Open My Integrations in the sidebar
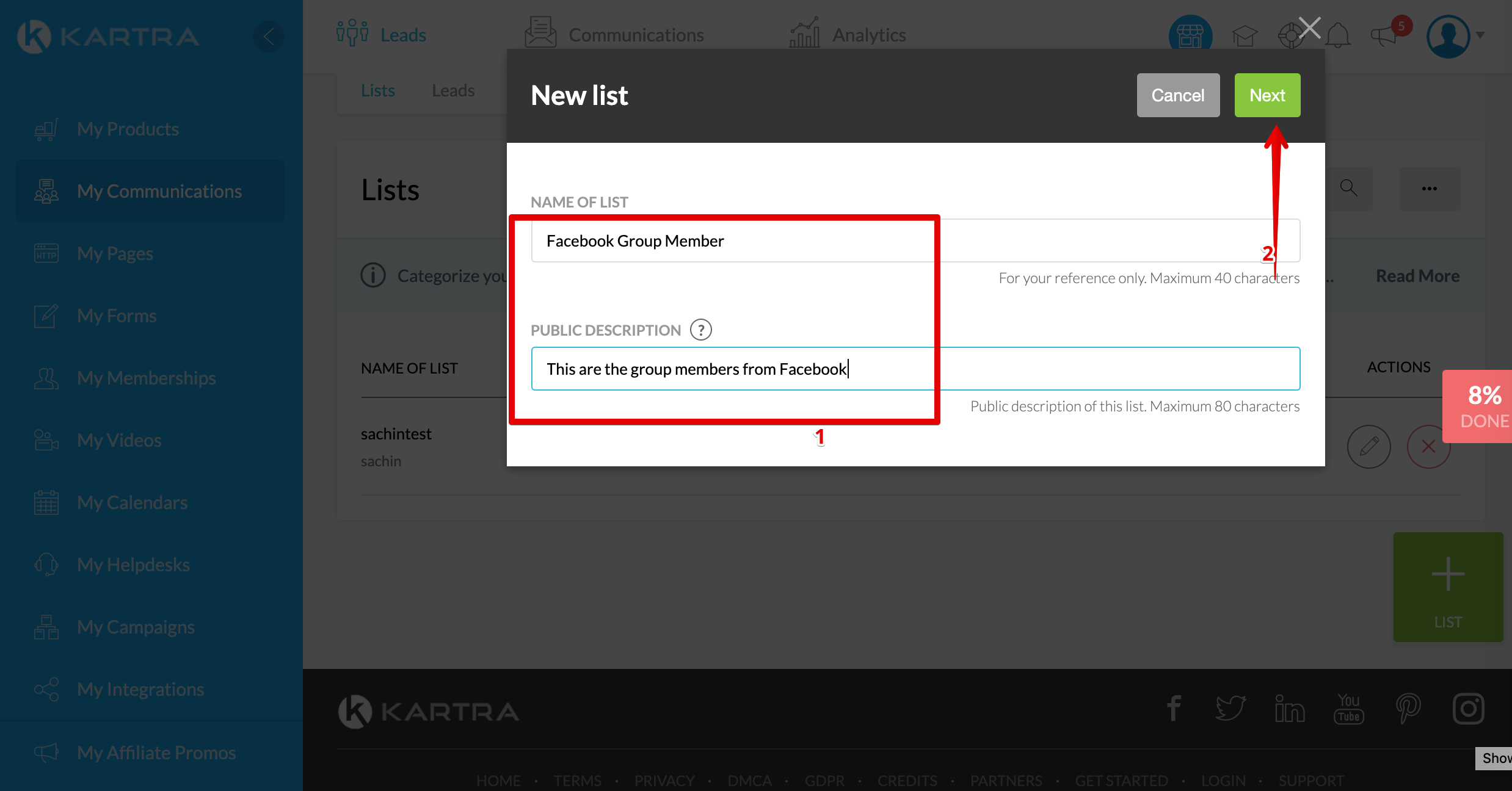 tap(140, 689)
